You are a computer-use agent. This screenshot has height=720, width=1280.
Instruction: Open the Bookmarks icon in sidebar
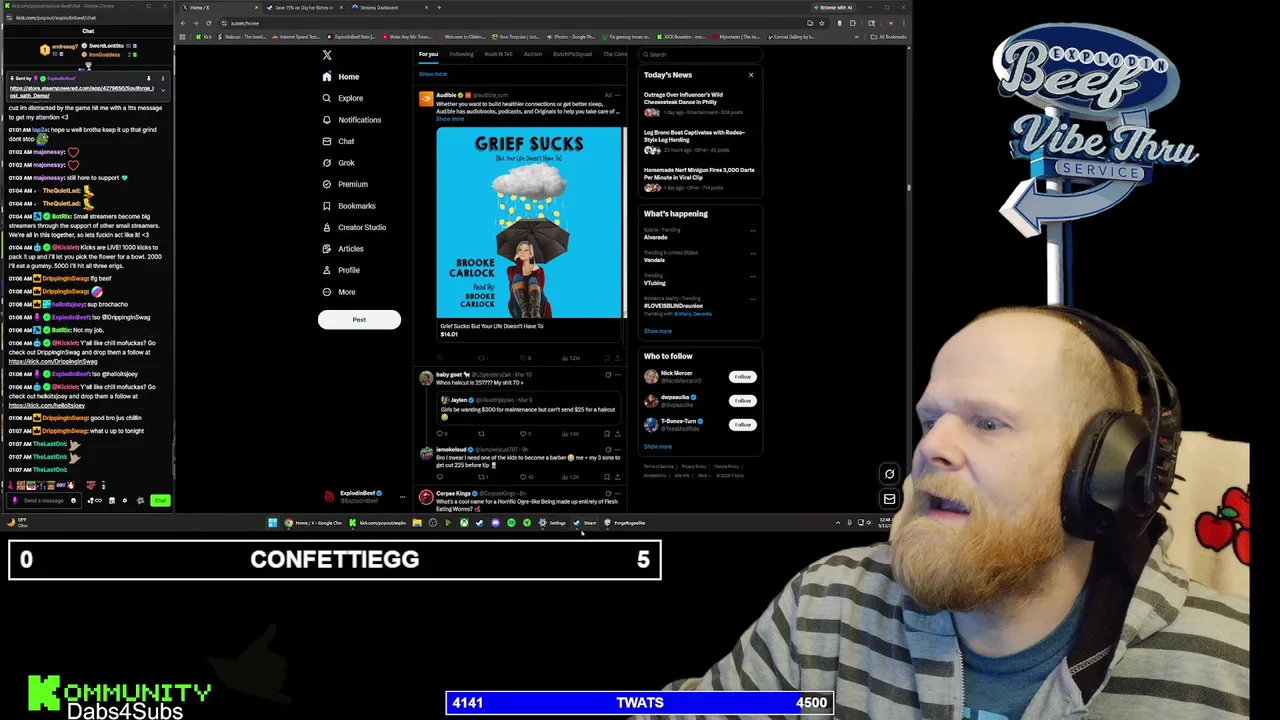click(326, 206)
